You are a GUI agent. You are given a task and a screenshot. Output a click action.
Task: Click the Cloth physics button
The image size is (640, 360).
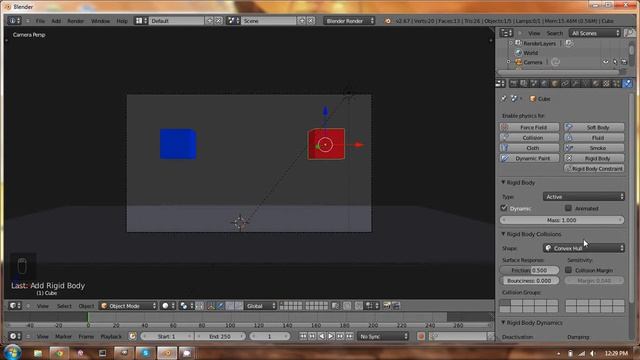pos(529,148)
